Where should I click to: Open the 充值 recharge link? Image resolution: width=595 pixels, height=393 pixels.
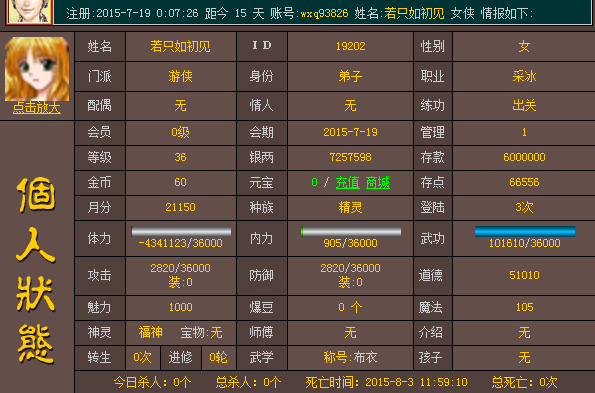348,182
